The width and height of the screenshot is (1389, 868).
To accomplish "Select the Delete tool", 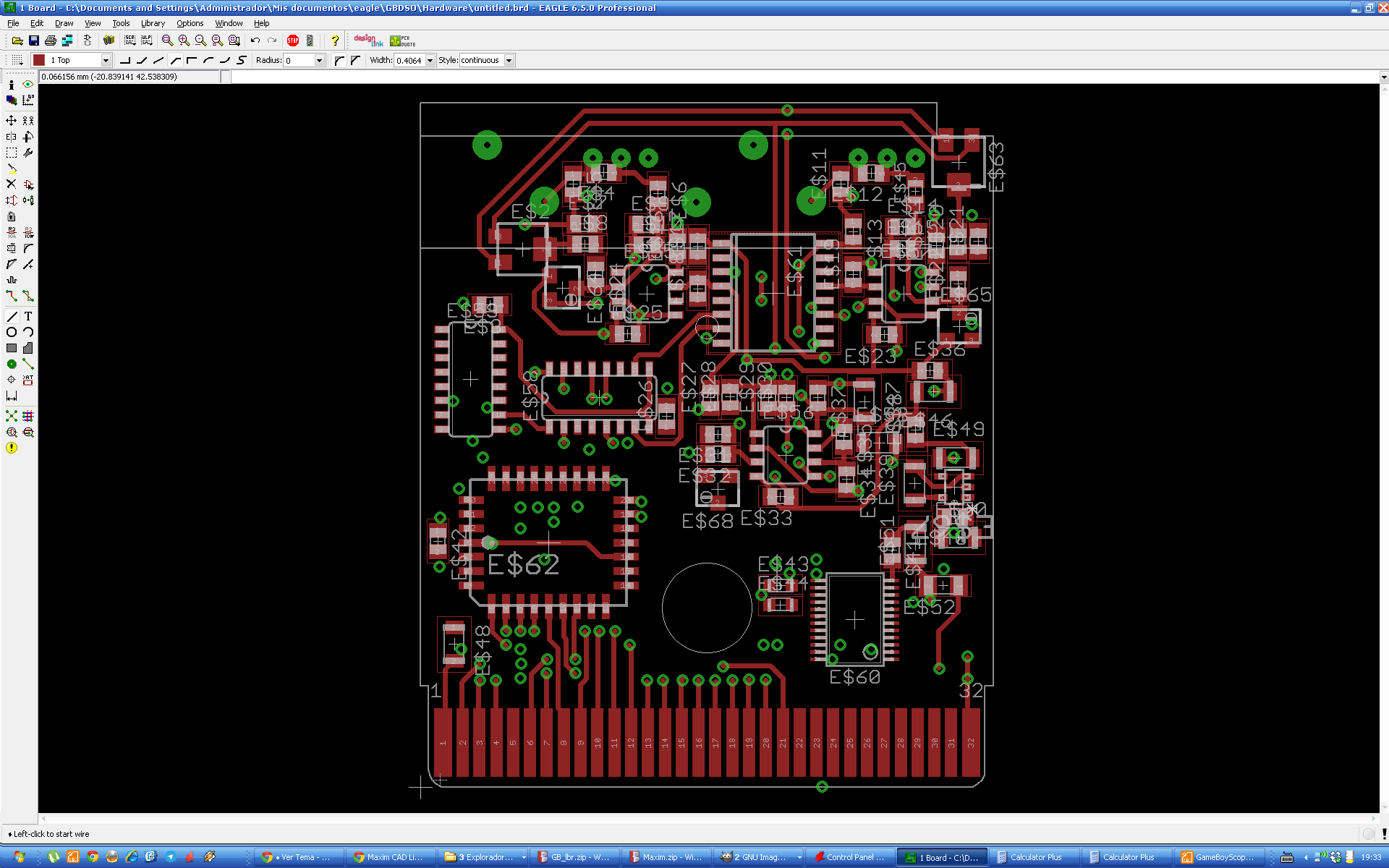I will pos(12,184).
